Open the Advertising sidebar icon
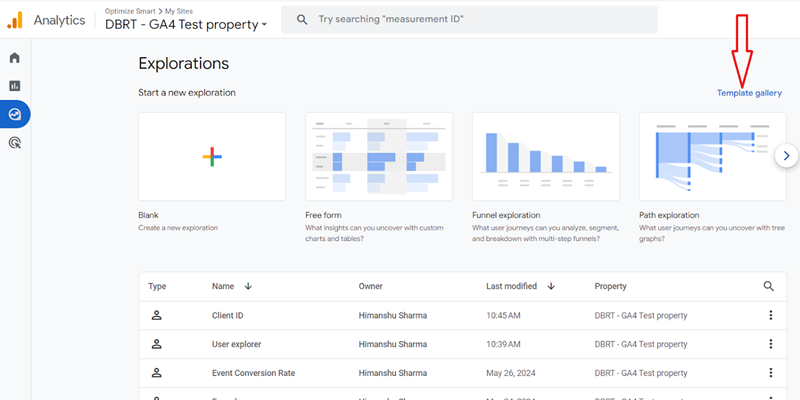The height and width of the screenshot is (400, 800). 15,143
